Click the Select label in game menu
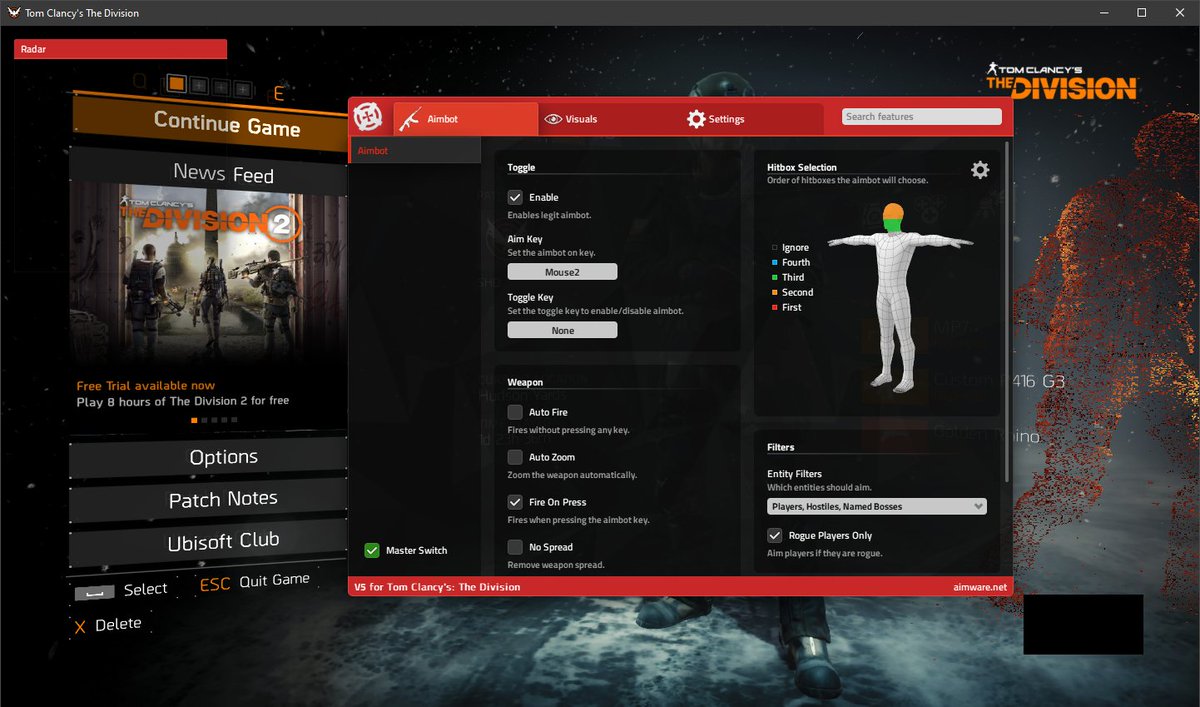1200x707 pixels. [145, 590]
